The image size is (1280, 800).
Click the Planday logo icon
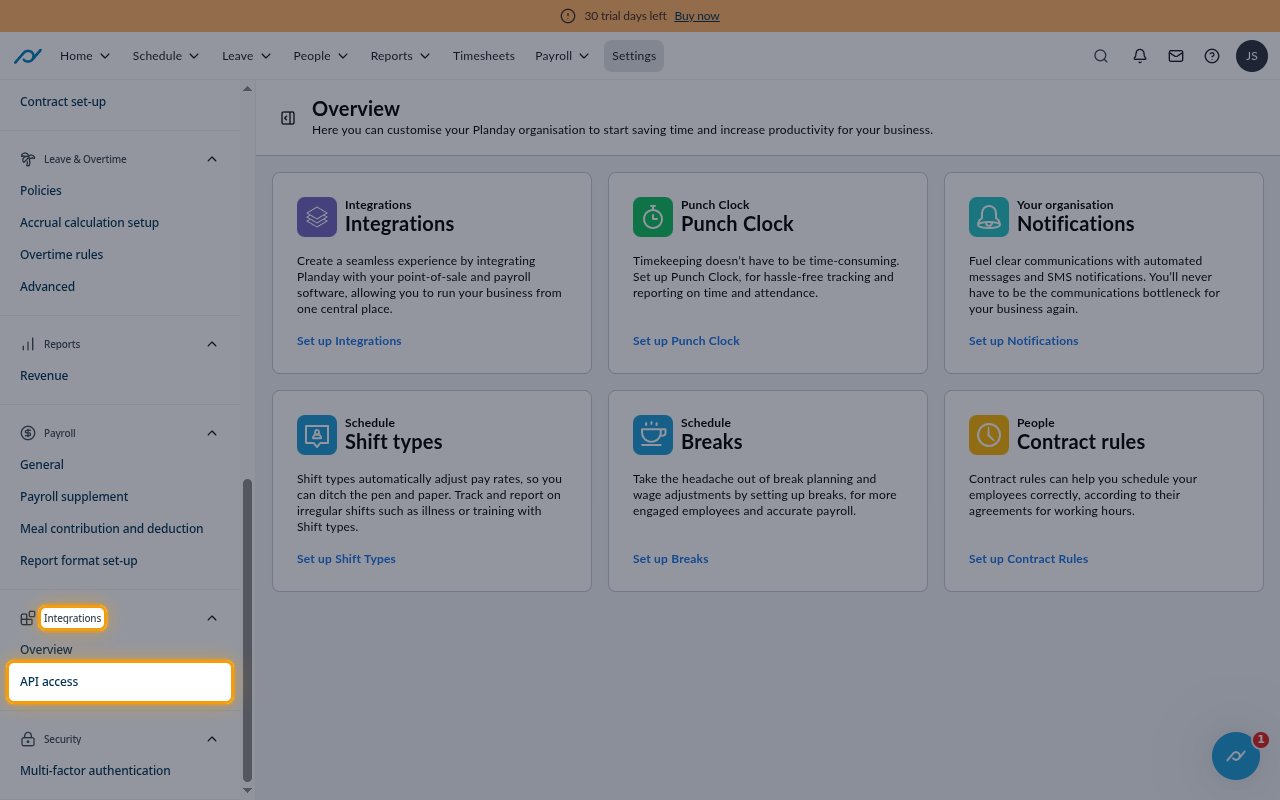[x=27, y=56]
